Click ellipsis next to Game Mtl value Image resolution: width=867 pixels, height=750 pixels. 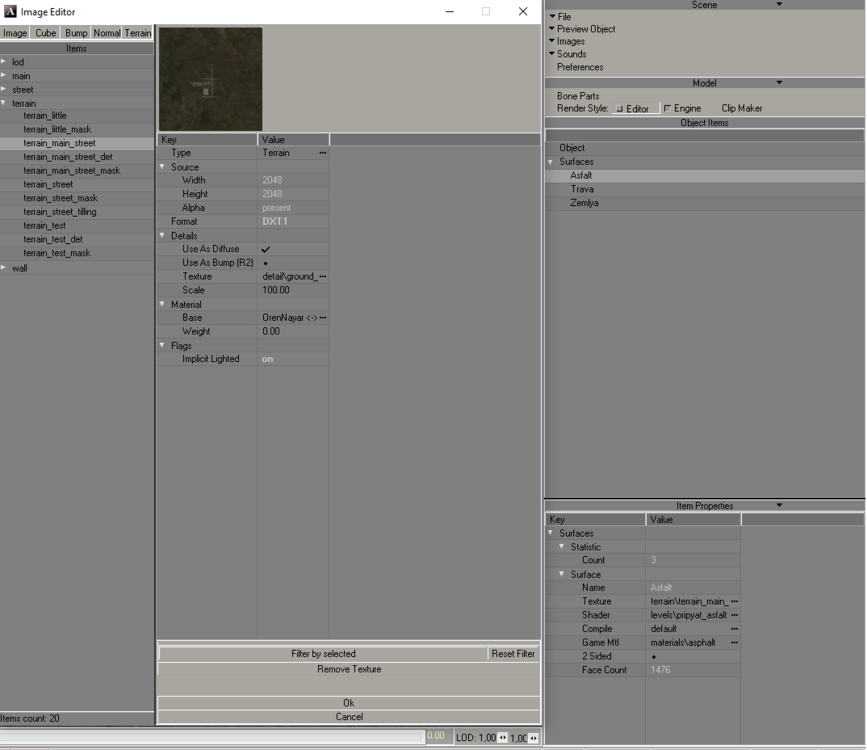(x=734, y=643)
